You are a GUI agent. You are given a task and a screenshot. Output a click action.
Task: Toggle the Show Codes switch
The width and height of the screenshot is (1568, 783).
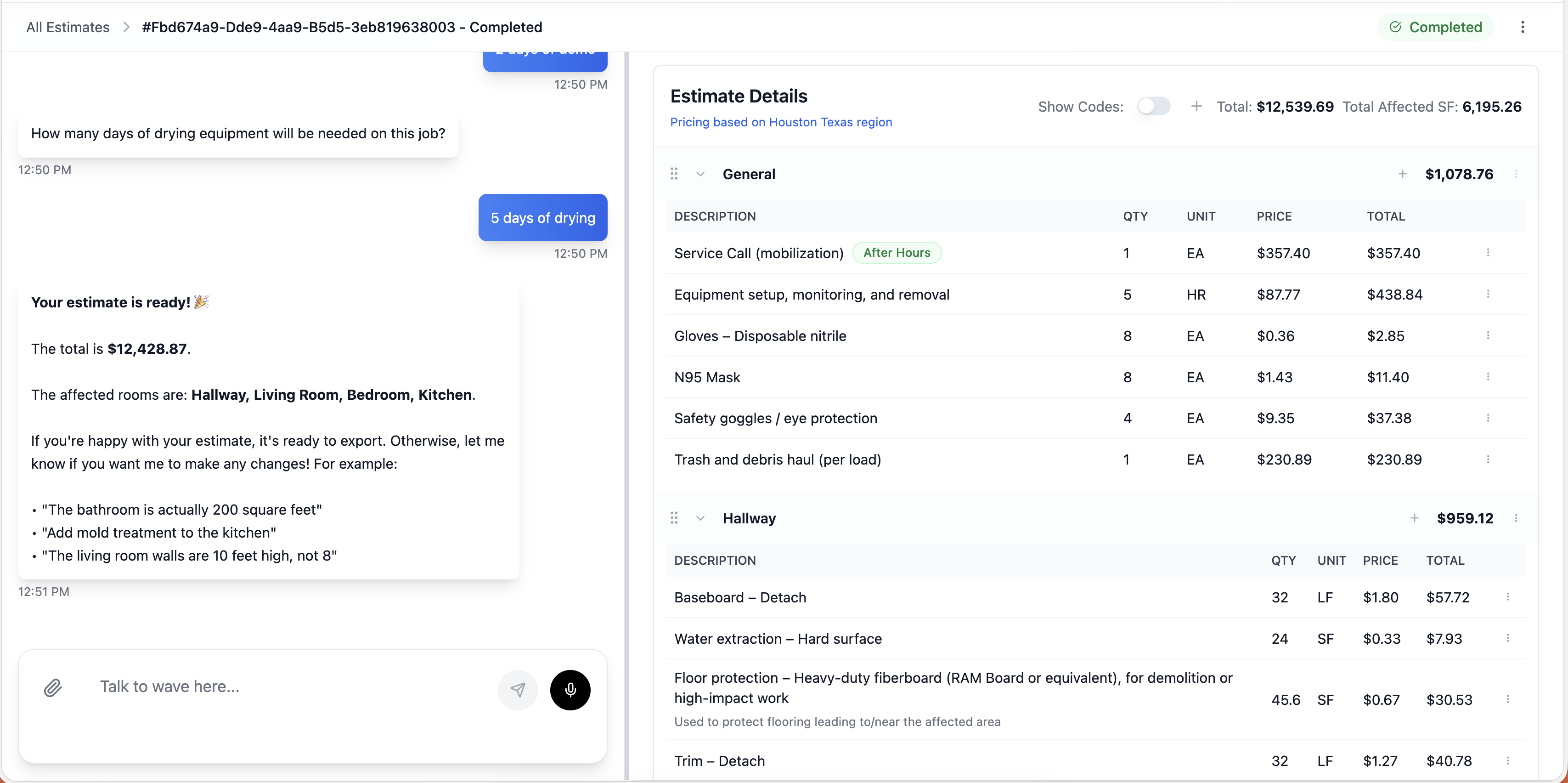[1153, 107]
